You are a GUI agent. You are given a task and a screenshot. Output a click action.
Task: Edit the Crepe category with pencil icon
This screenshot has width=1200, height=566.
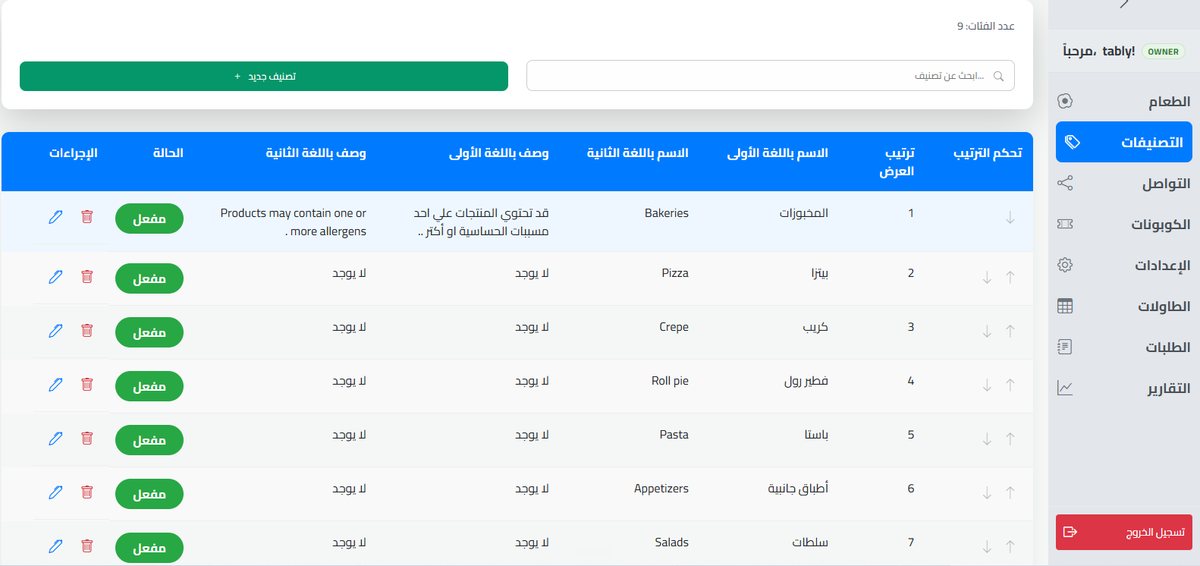(55, 331)
